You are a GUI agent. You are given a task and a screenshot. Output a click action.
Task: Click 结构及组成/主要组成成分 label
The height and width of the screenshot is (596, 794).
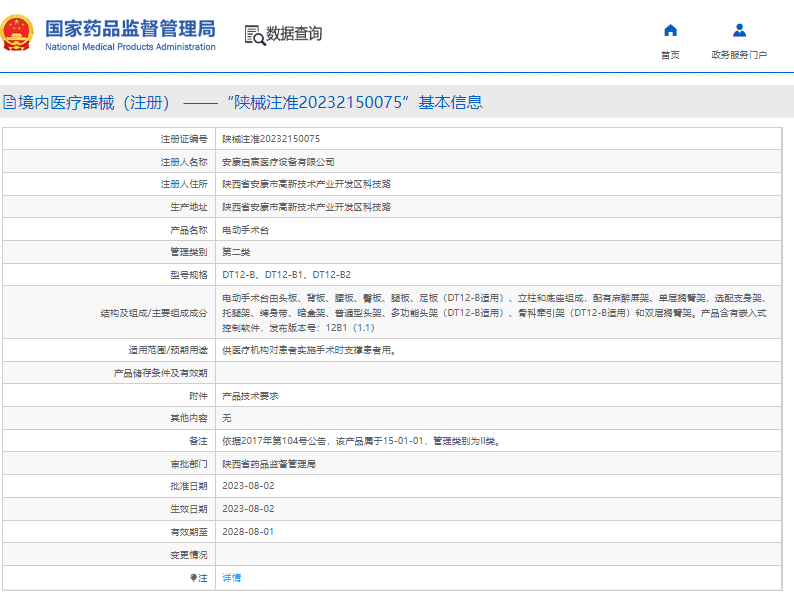point(154,313)
